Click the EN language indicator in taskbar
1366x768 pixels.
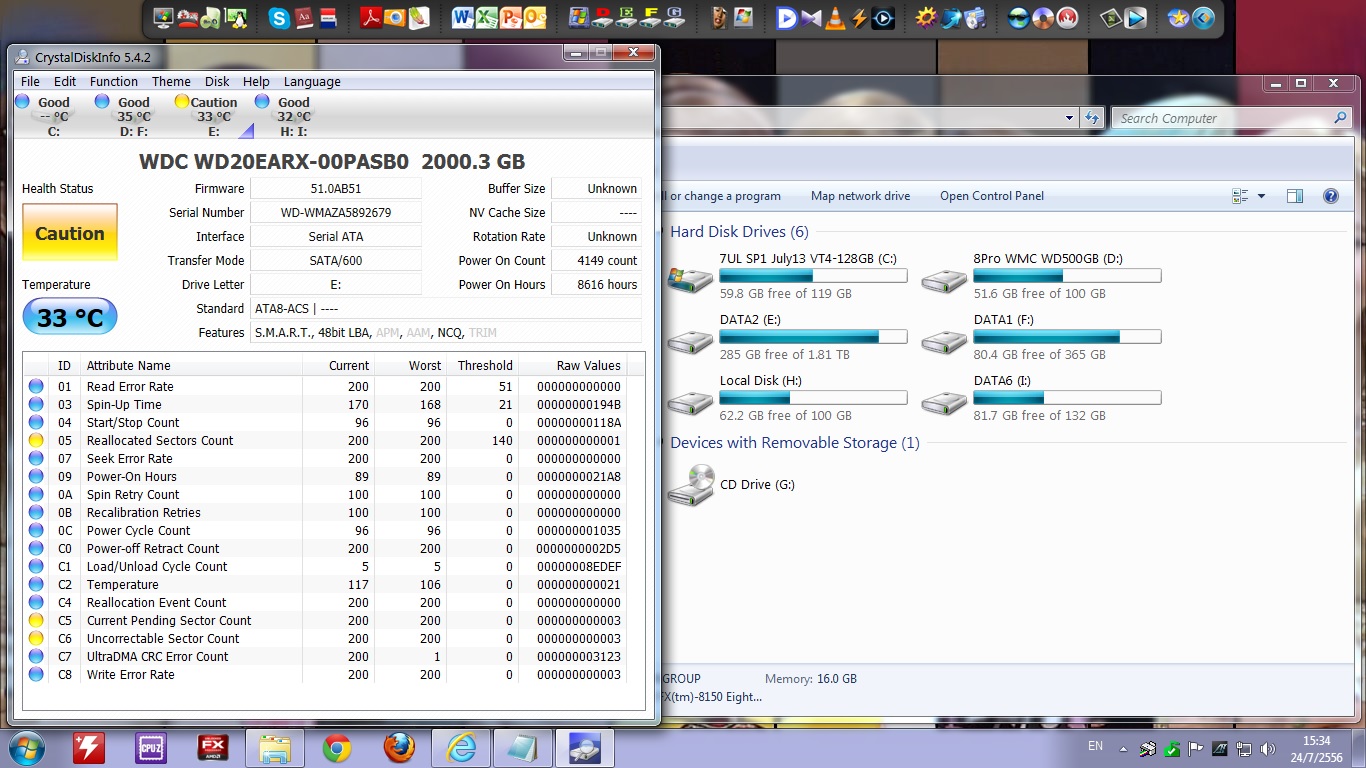click(x=1095, y=746)
